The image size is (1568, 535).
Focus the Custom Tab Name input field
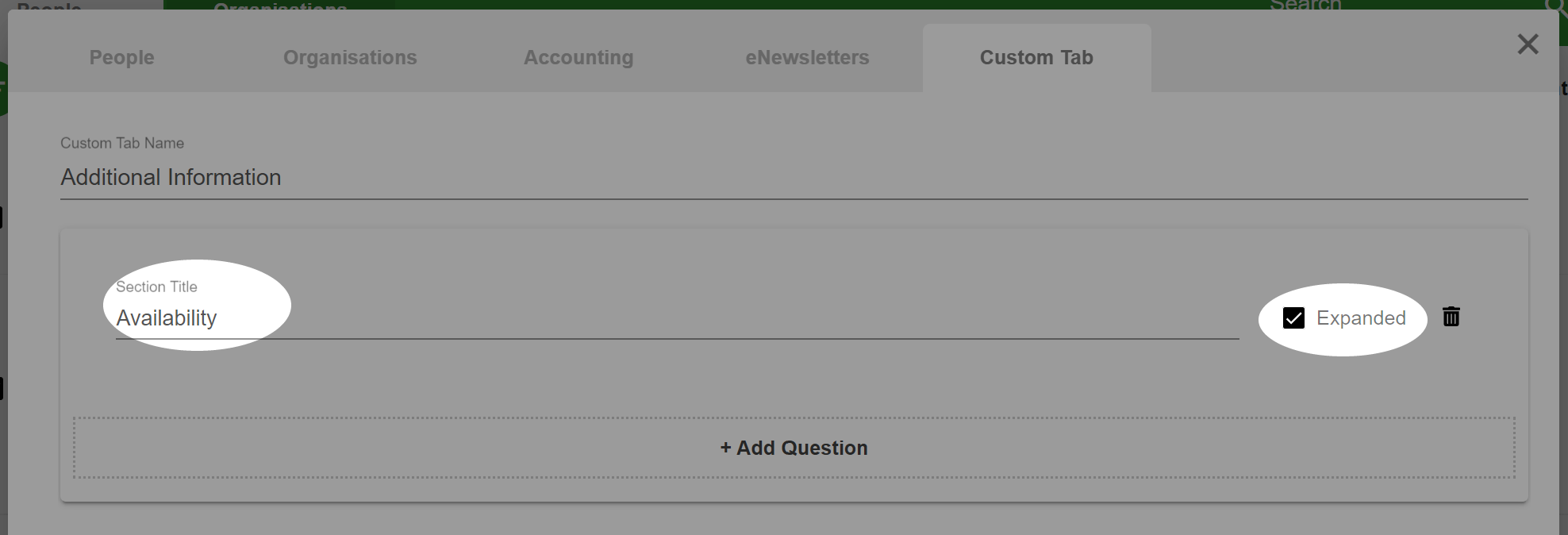click(794, 177)
